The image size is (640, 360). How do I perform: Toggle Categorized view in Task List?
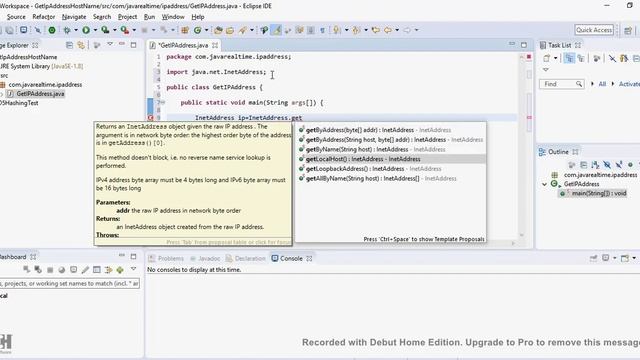click(x=569, y=59)
